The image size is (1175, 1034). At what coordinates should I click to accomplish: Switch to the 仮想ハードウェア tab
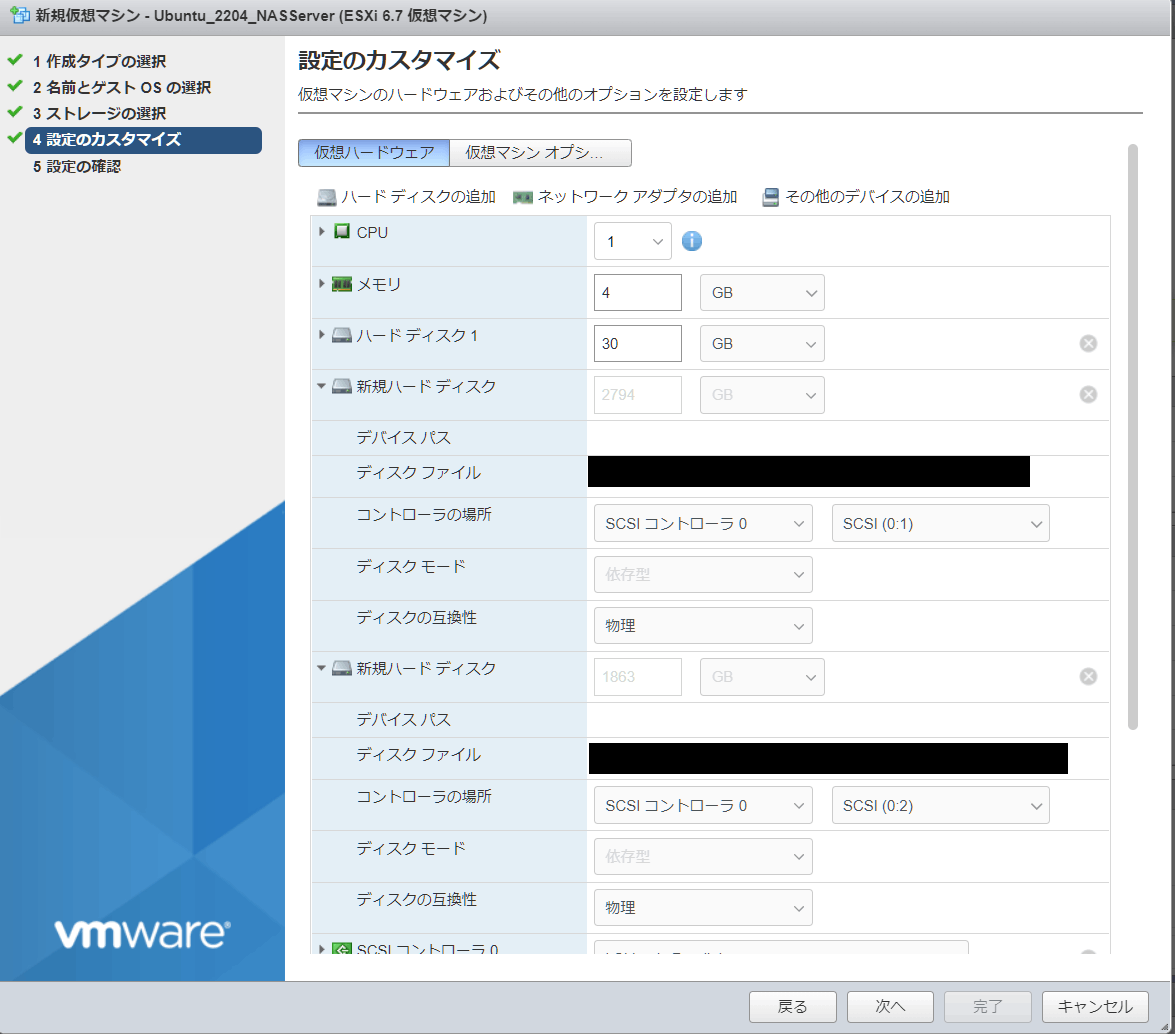click(x=374, y=153)
